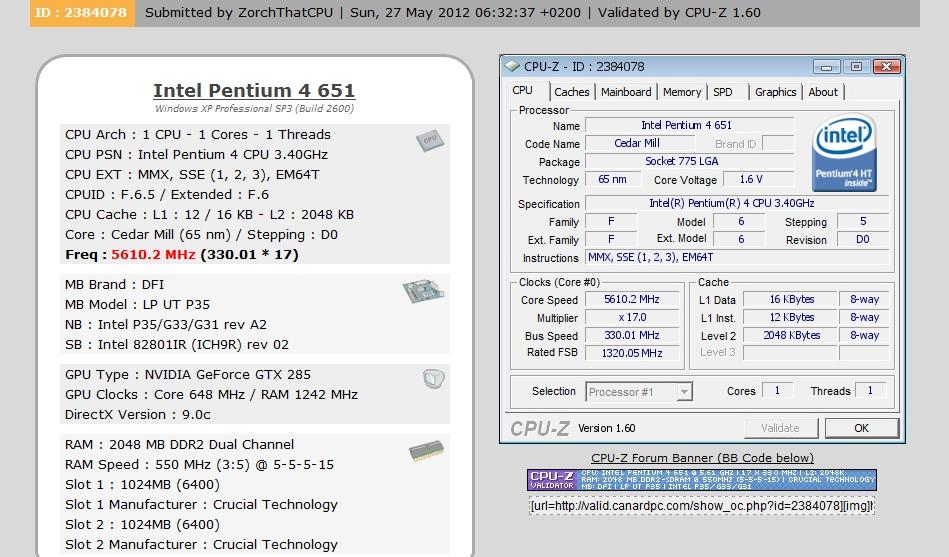
Task: Select the Graphics tab
Action: (x=775, y=92)
